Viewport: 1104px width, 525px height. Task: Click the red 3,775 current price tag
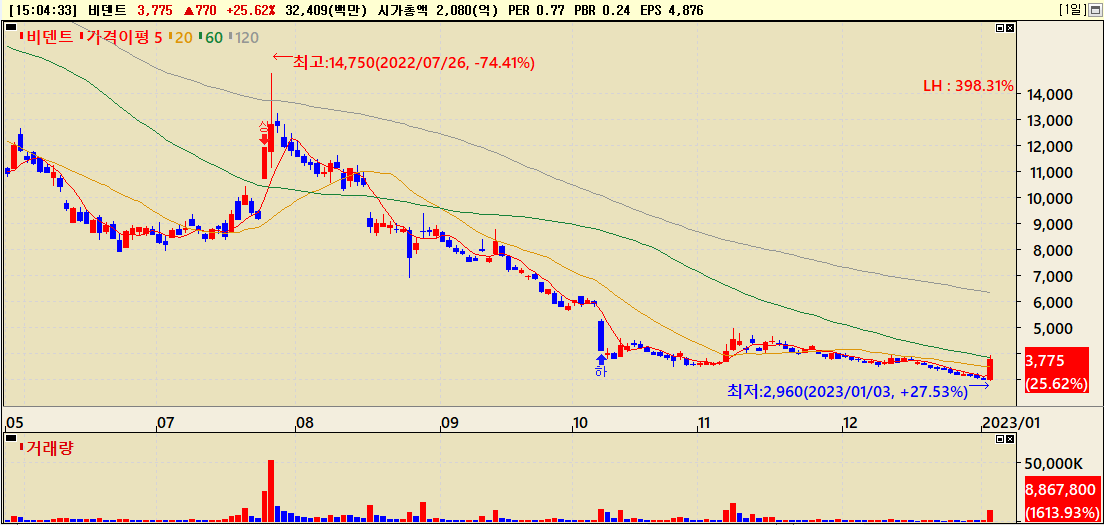[x=1057, y=371]
